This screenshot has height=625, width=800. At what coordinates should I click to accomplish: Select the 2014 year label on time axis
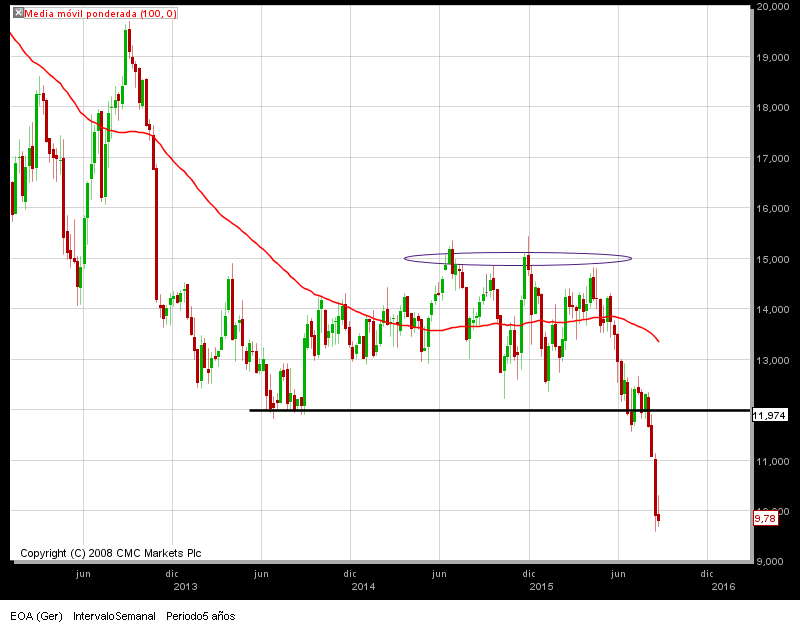pyautogui.click(x=363, y=586)
